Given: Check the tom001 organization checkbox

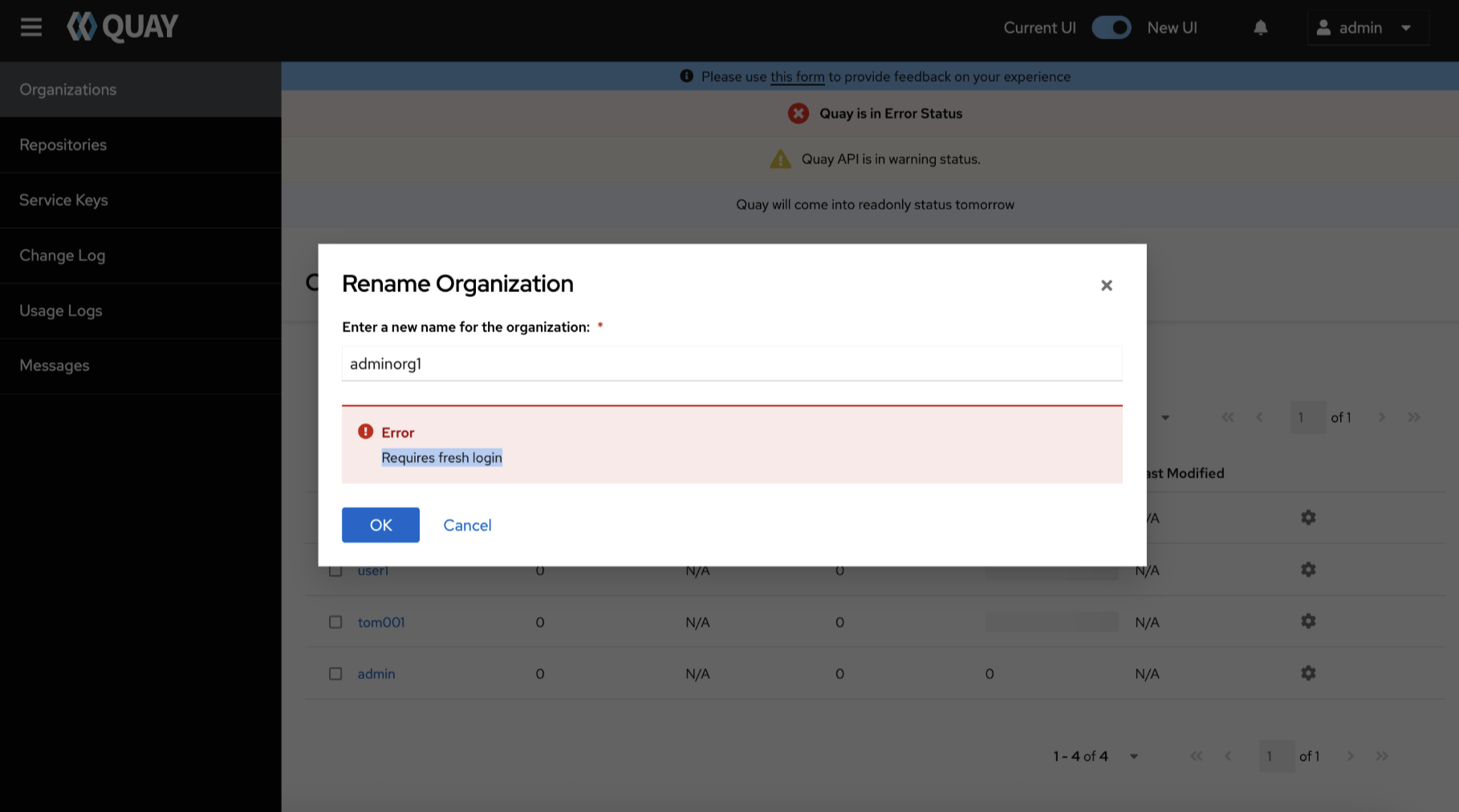Looking at the screenshot, I should tap(335, 623).
